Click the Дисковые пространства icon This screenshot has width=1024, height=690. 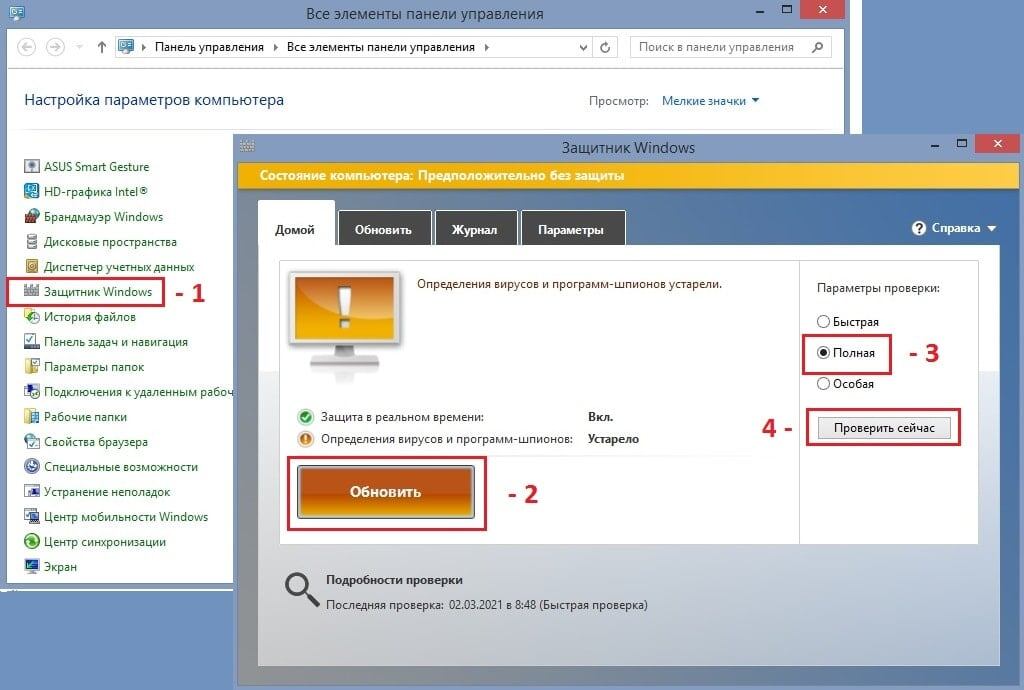point(31,242)
